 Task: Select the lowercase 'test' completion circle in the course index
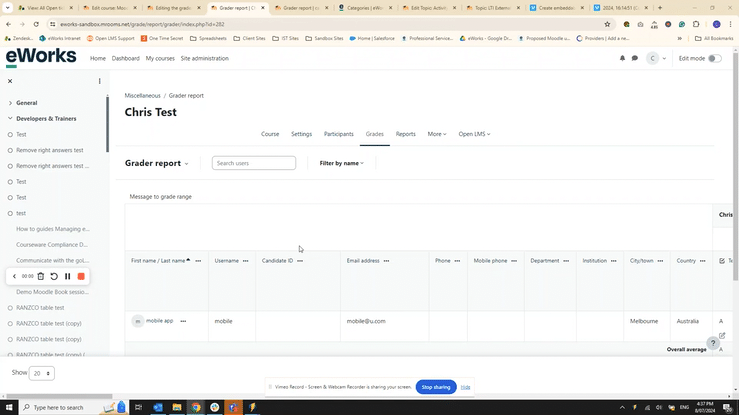click(10, 213)
